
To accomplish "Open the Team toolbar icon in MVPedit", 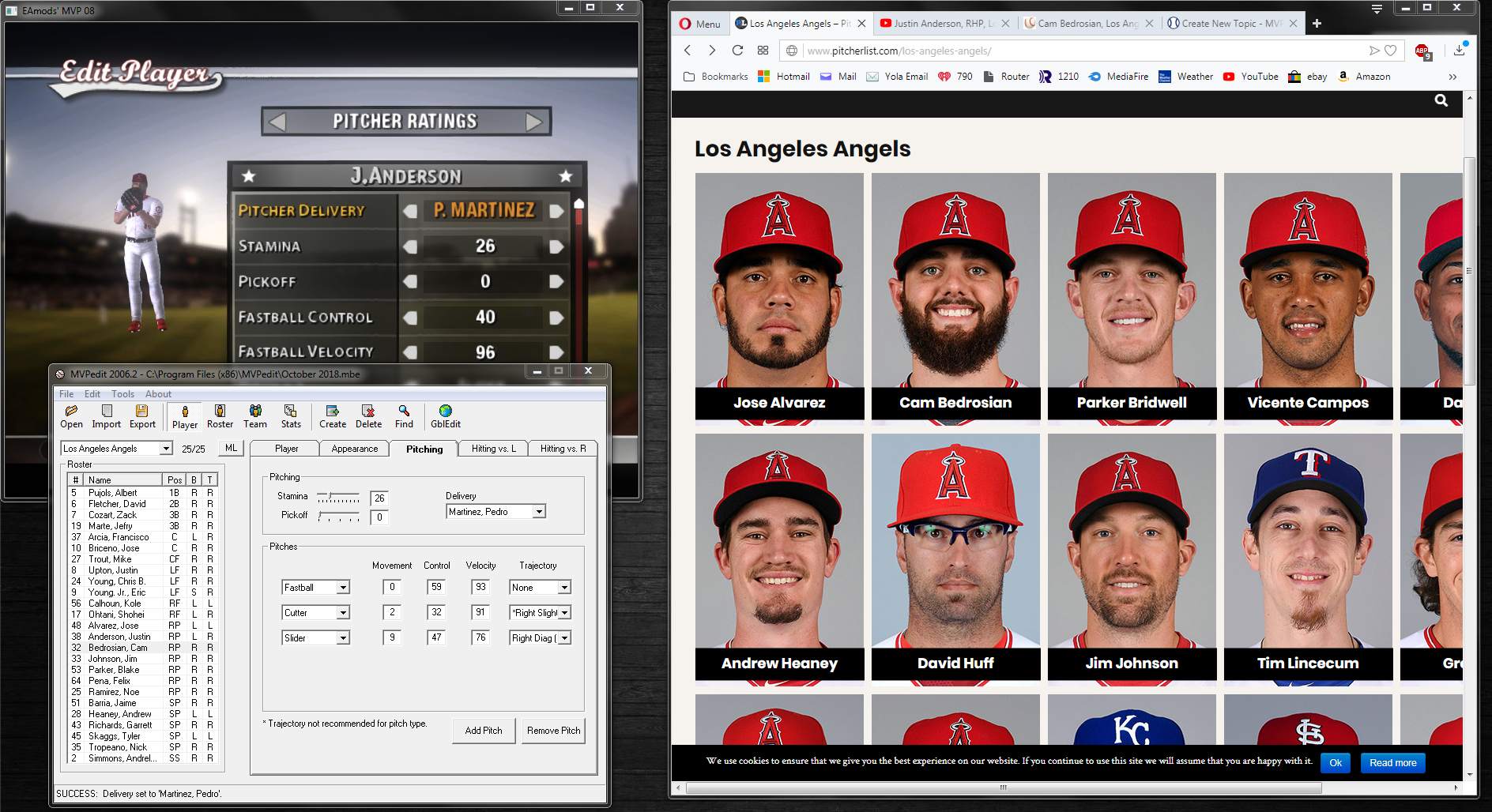I will pos(255,416).
